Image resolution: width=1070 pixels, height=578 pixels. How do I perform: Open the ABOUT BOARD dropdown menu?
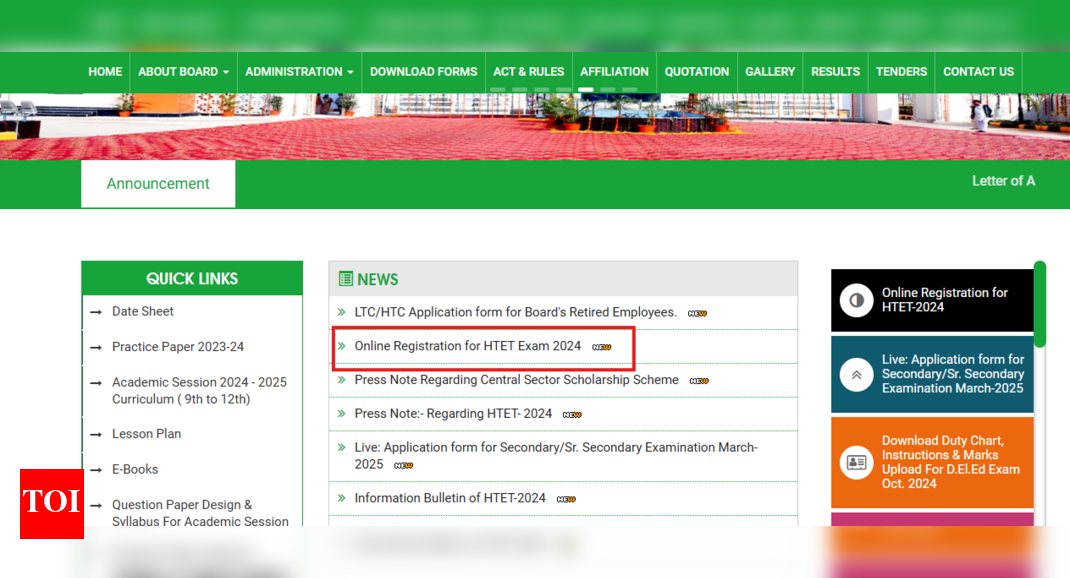click(182, 71)
